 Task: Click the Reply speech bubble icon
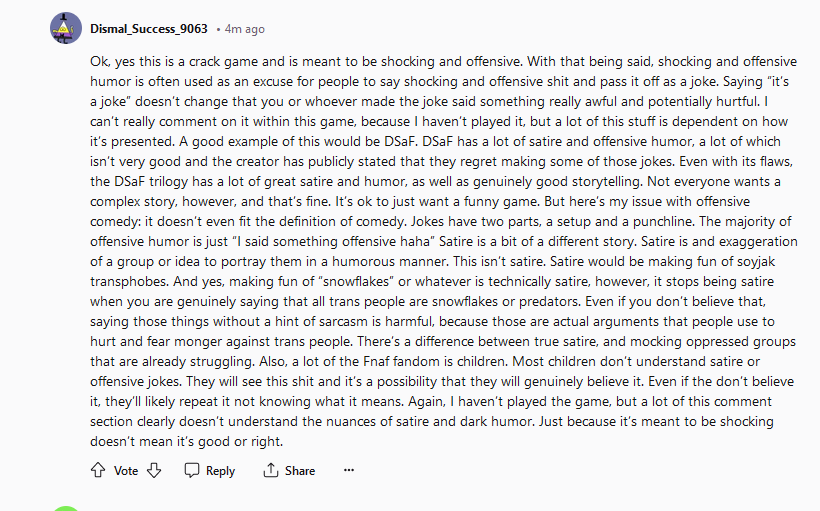192,470
